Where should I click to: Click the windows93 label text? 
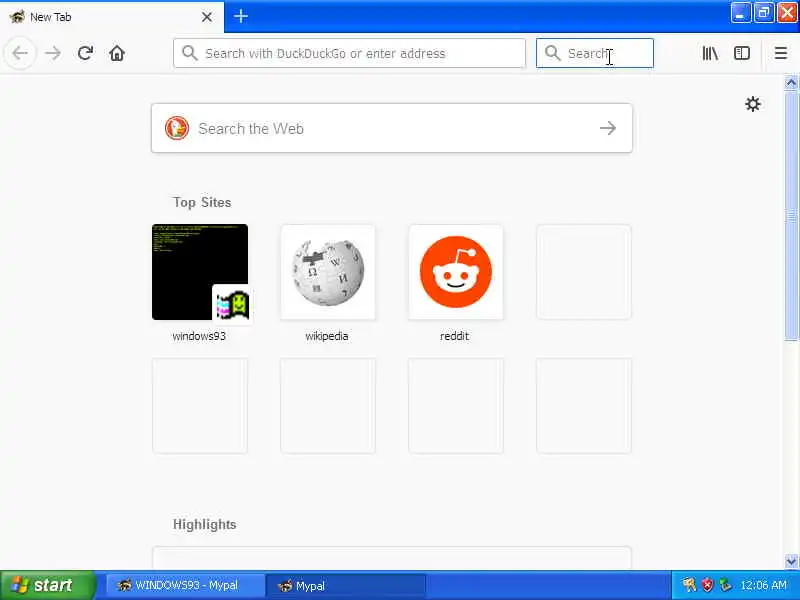(x=199, y=336)
